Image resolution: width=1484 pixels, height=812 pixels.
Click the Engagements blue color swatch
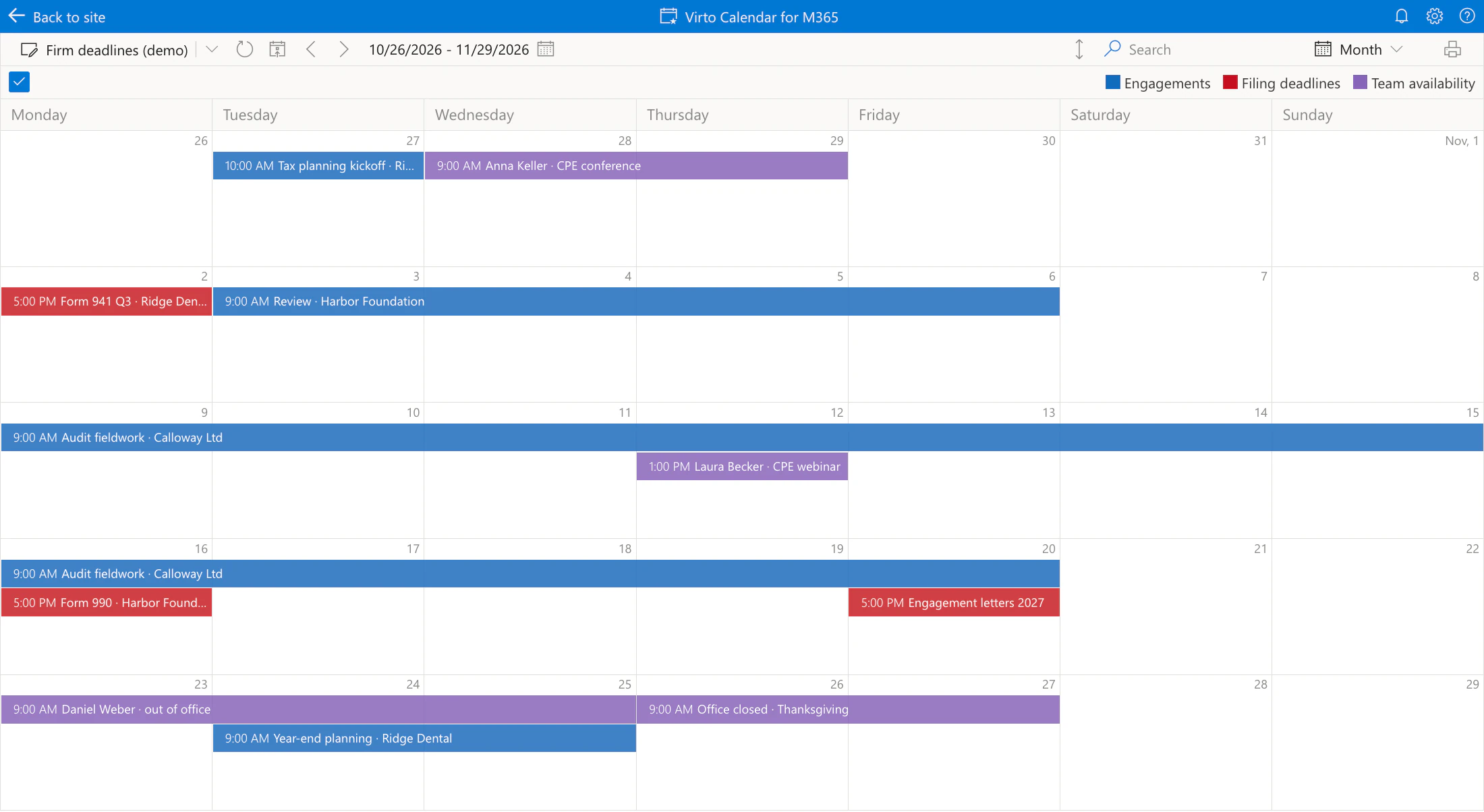1113,82
